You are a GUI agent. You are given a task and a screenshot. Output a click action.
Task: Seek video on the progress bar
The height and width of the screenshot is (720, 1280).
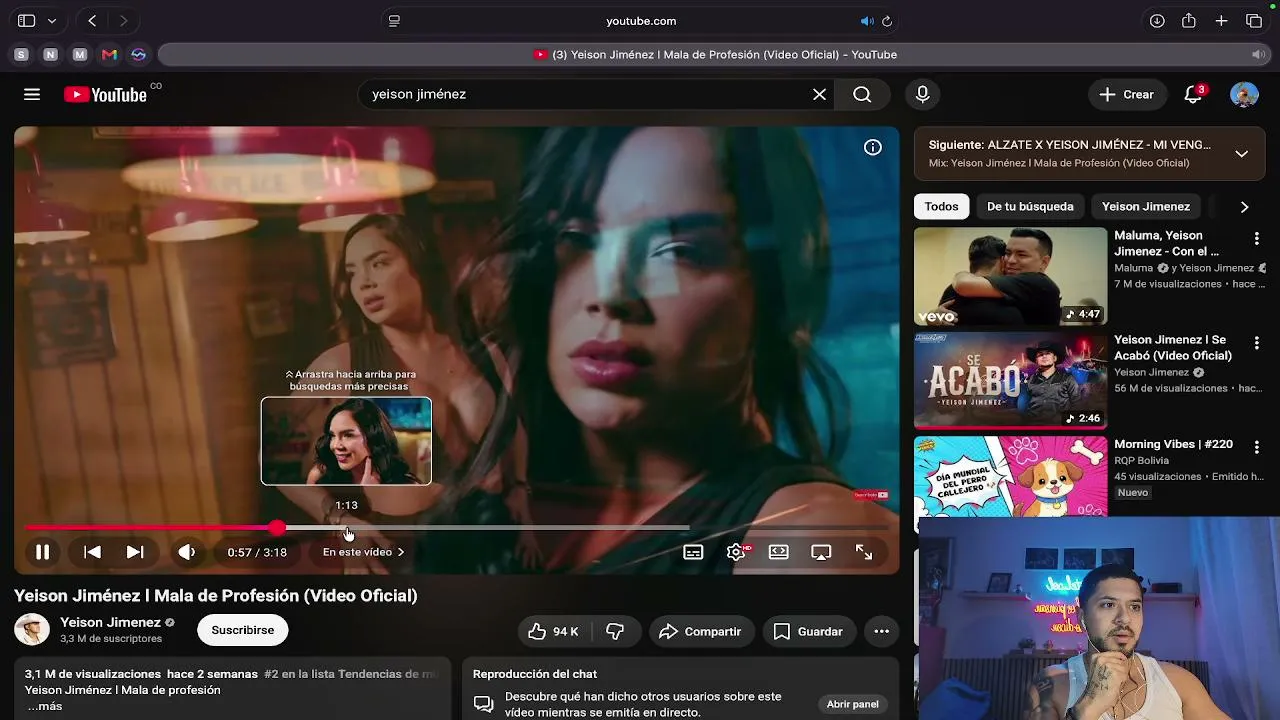(457, 527)
